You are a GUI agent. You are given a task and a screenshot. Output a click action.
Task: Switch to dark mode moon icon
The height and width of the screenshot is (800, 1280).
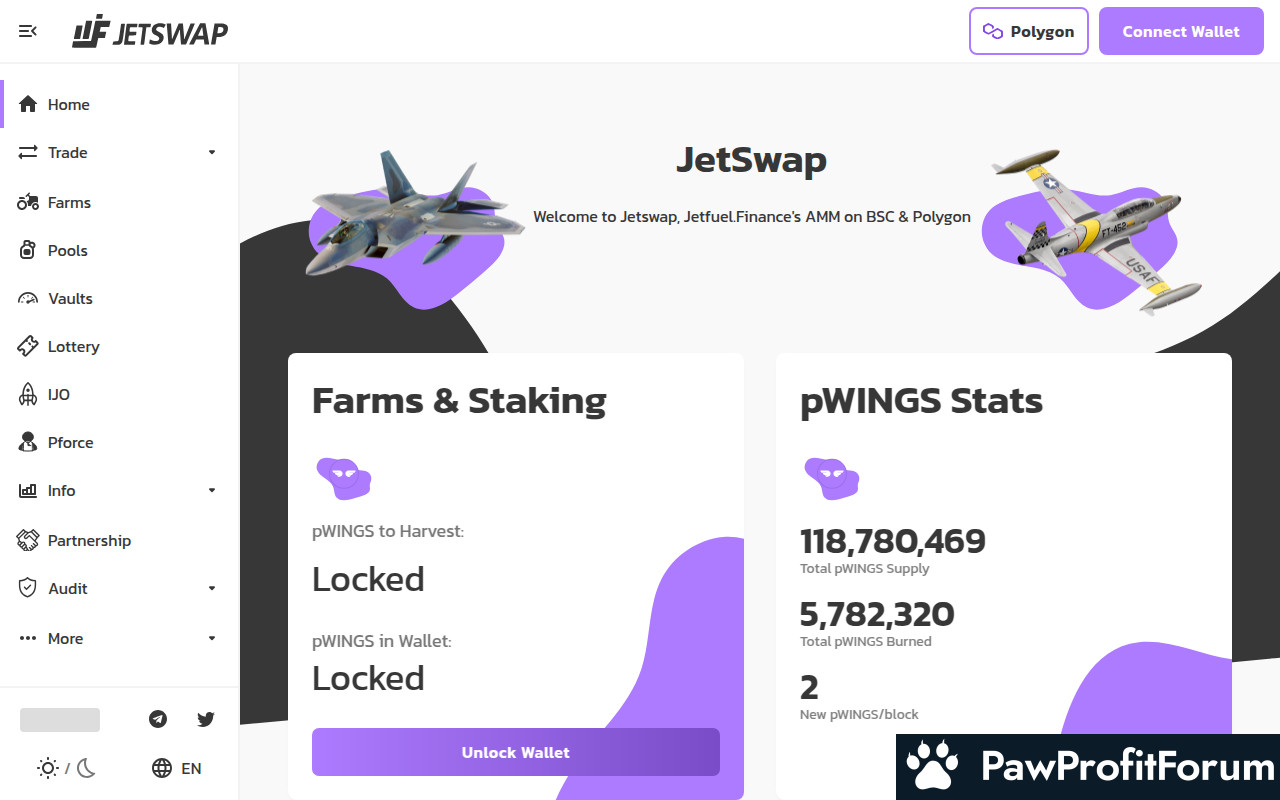coord(87,768)
